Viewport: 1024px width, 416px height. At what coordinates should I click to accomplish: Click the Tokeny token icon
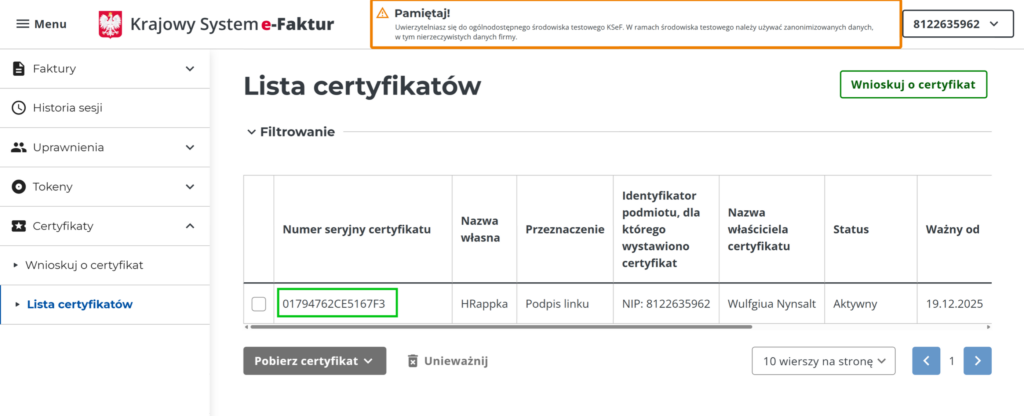pos(18,187)
